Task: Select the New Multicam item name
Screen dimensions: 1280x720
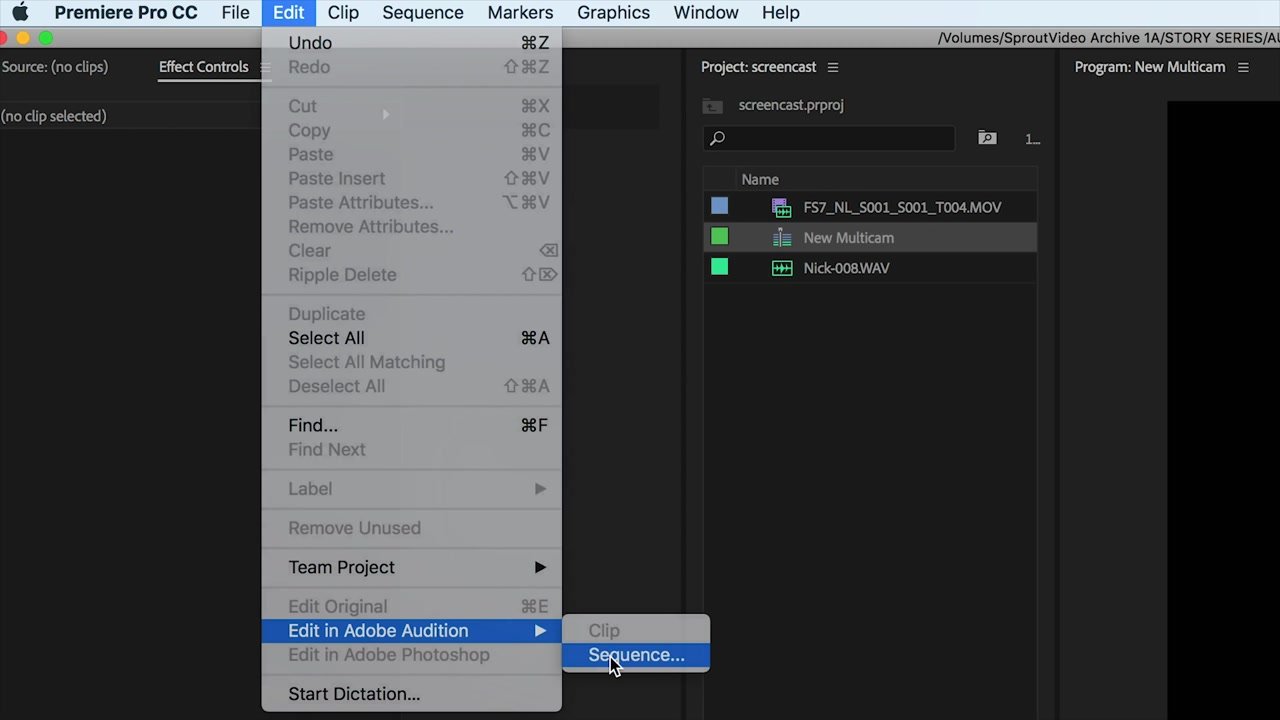Action: point(848,238)
